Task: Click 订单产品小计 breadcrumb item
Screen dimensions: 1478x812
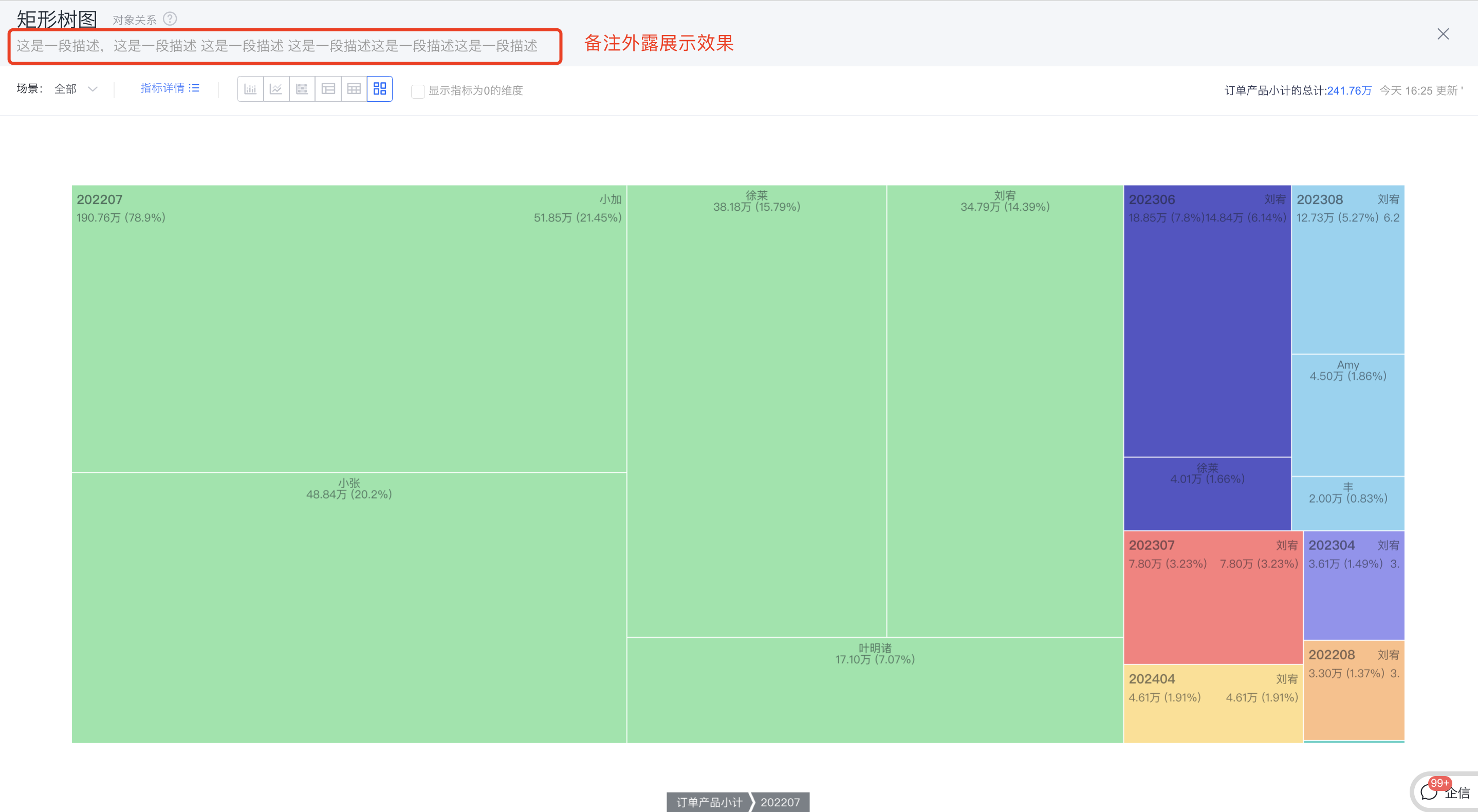Action: point(709,802)
